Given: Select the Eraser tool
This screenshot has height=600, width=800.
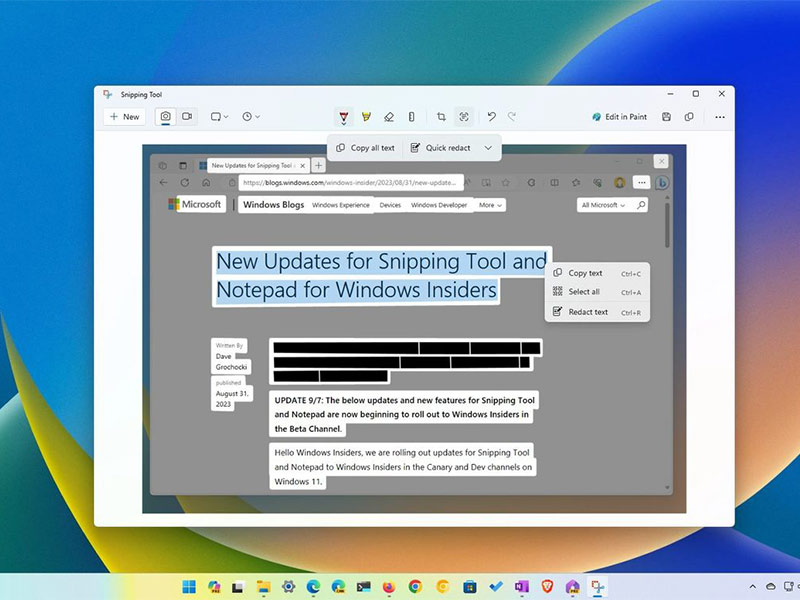Looking at the screenshot, I should pos(389,117).
